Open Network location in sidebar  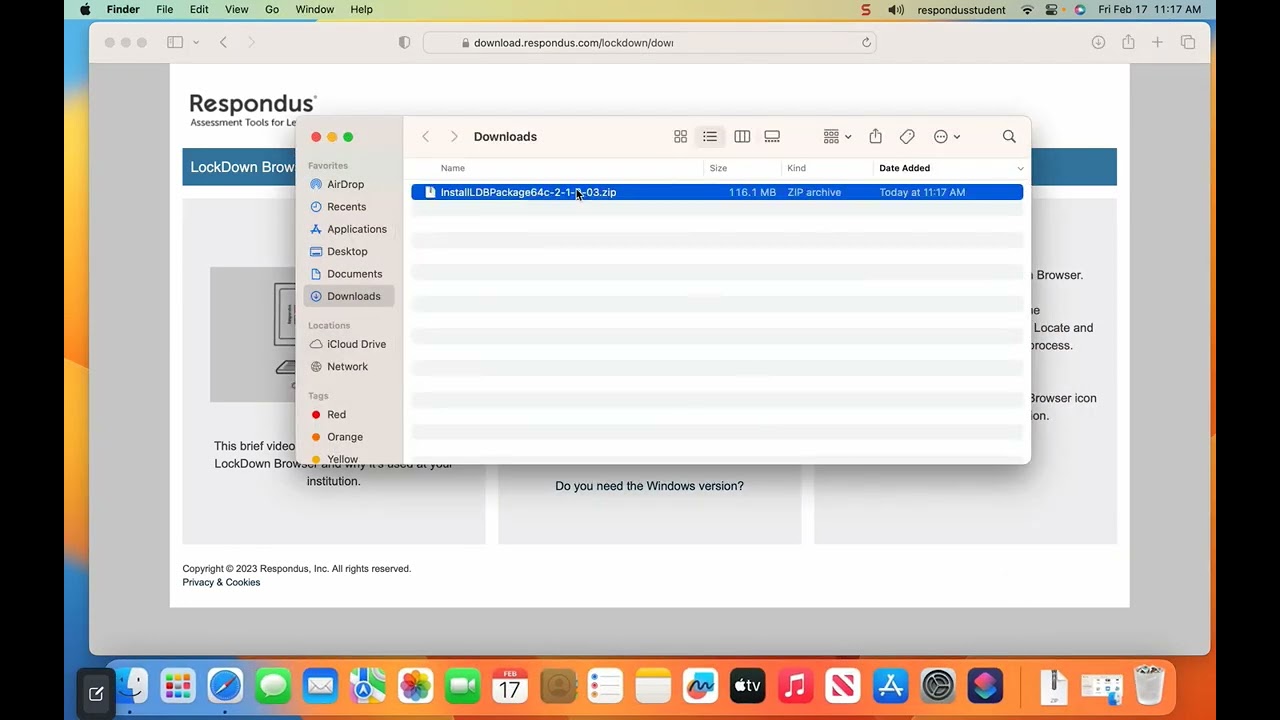[349, 367]
